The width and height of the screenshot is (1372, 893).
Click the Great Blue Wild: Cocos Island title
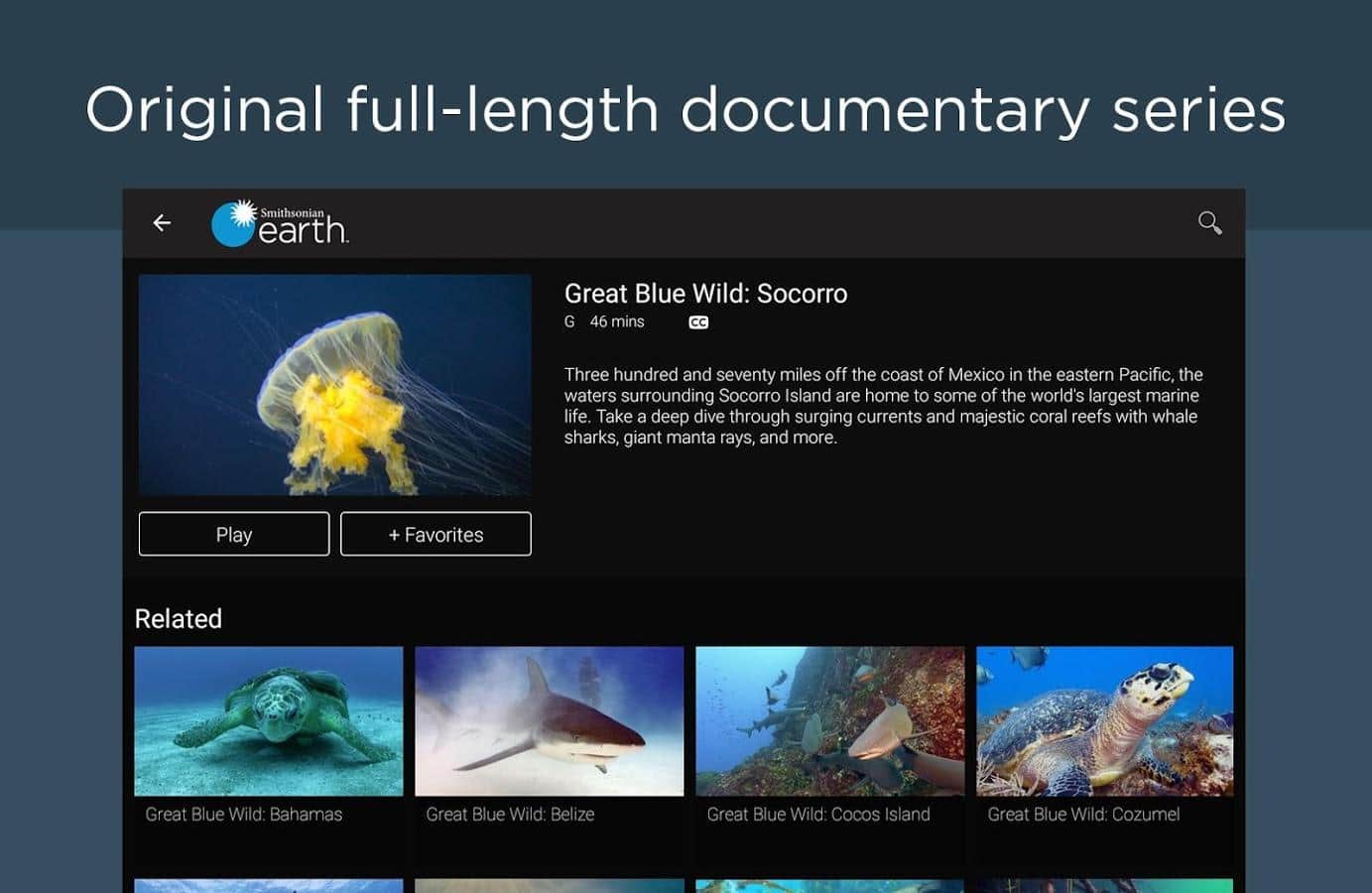(x=818, y=815)
